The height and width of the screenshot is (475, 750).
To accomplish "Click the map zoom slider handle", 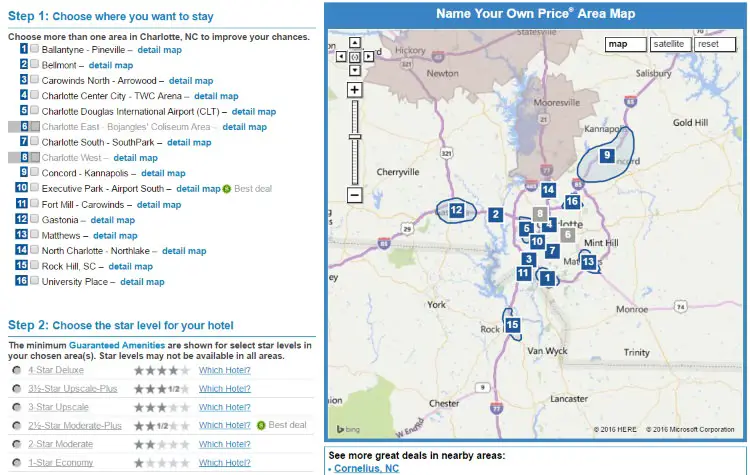I will click(x=354, y=137).
